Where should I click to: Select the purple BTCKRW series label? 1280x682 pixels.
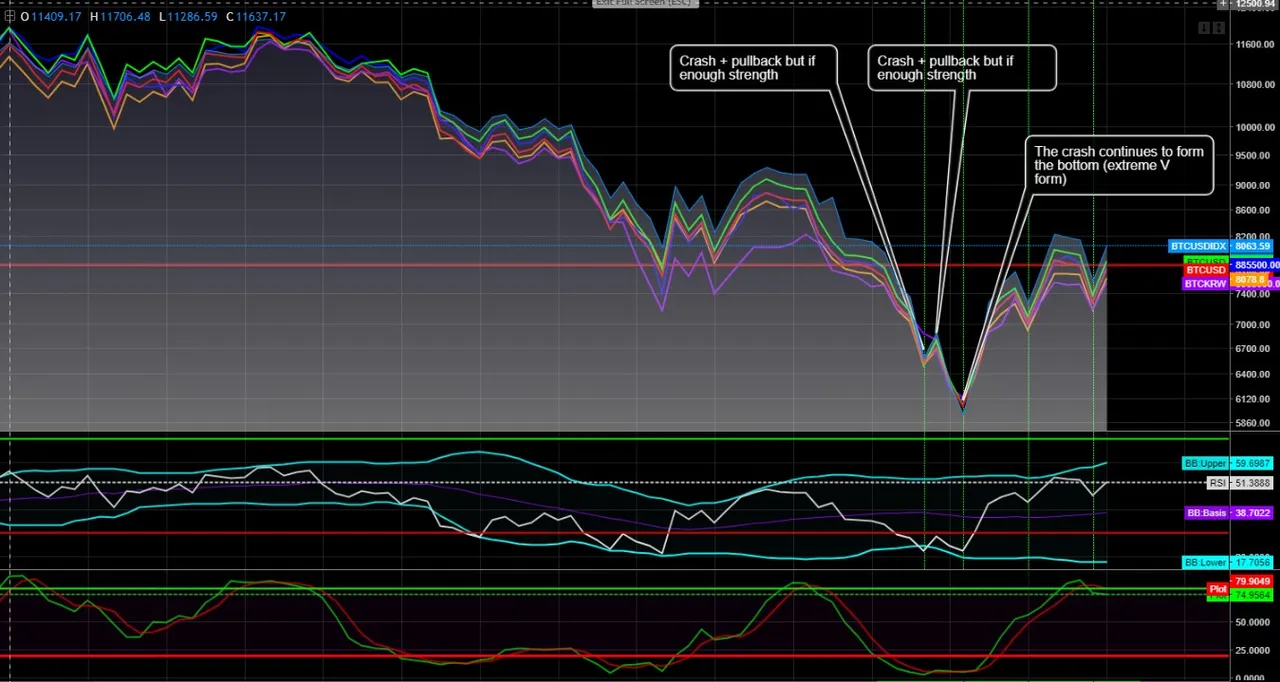1205,284
